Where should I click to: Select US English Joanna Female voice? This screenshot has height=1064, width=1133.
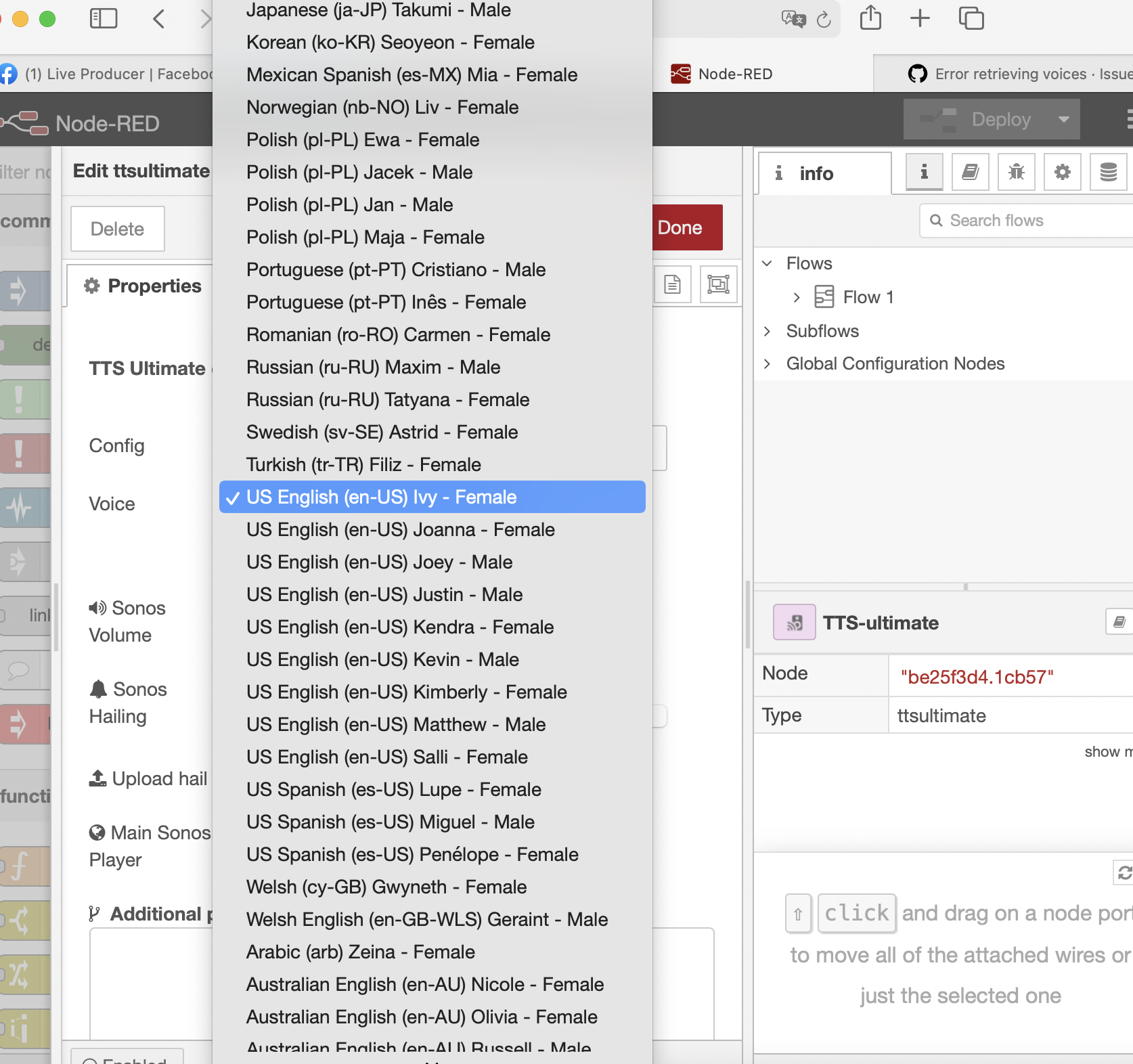click(x=400, y=529)
